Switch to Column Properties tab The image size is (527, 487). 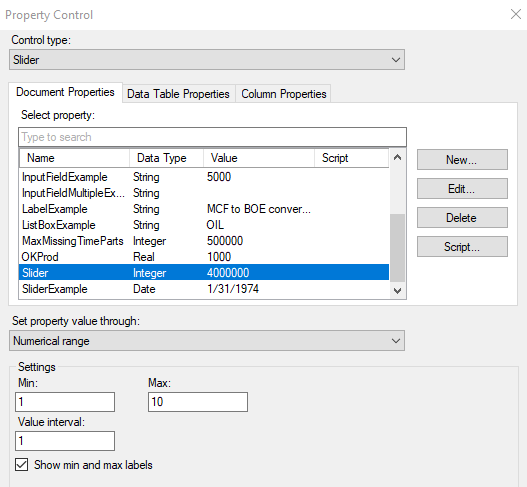[x=284, y=94]
